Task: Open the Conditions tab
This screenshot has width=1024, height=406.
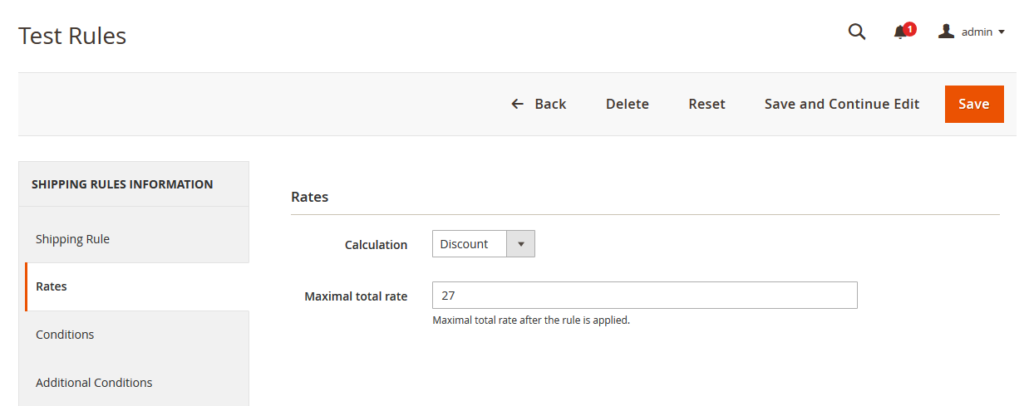Action: click(65, 334)
